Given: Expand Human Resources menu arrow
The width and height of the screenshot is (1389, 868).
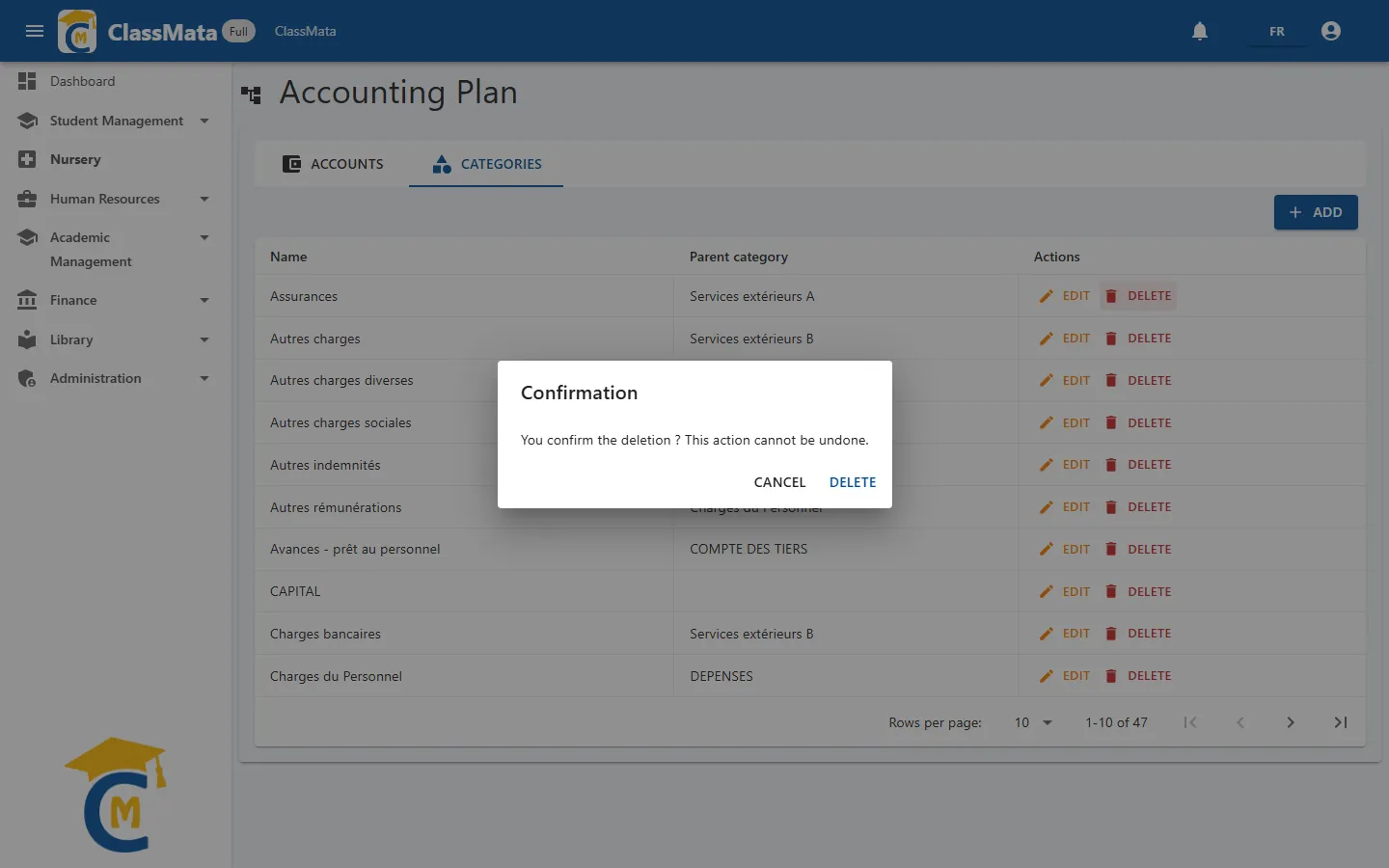Looking at the screenshot, I should (x=204, y=199).
